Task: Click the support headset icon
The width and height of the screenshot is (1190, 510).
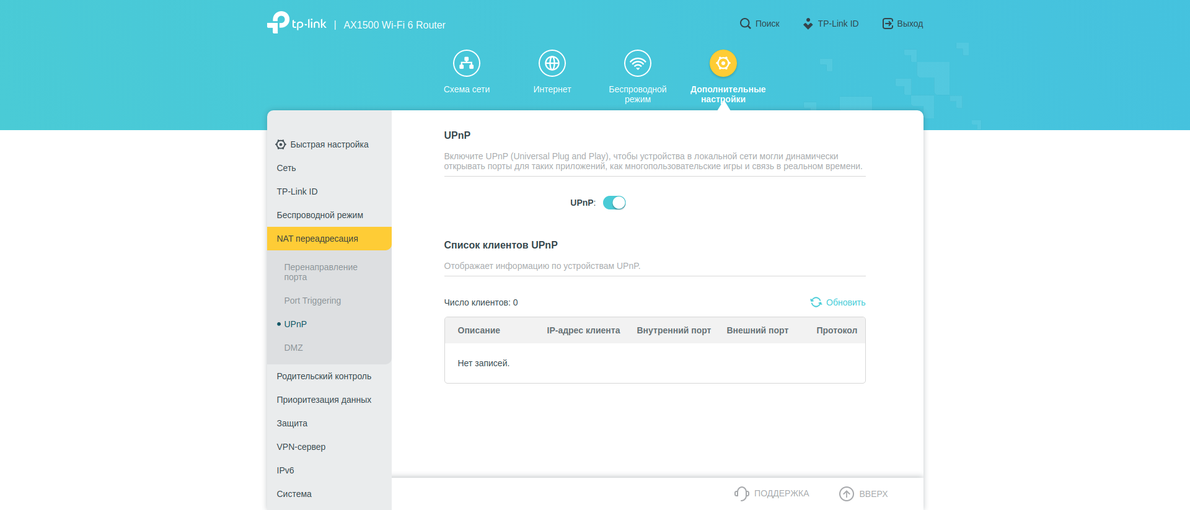Action: click(x=741, y=493)
